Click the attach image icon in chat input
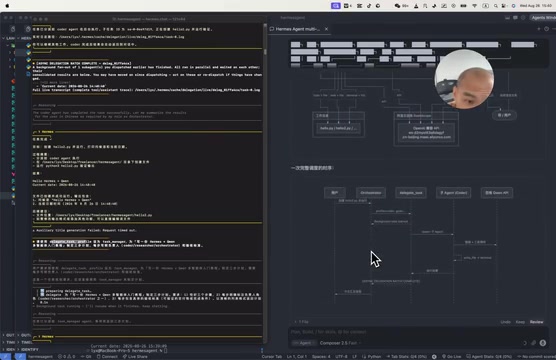This screenshot has width=556, height=360. 533,343
